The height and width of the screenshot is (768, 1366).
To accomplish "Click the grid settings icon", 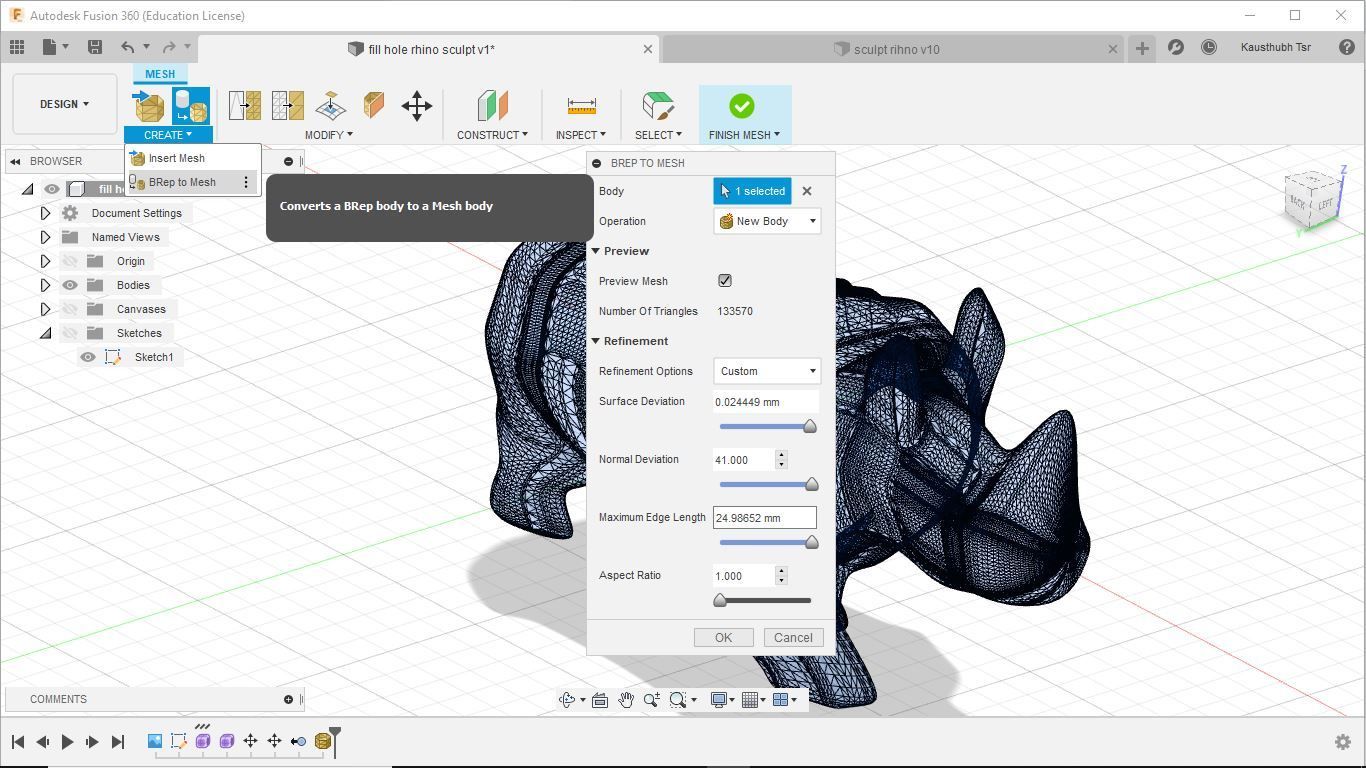I will coord(748,699).
